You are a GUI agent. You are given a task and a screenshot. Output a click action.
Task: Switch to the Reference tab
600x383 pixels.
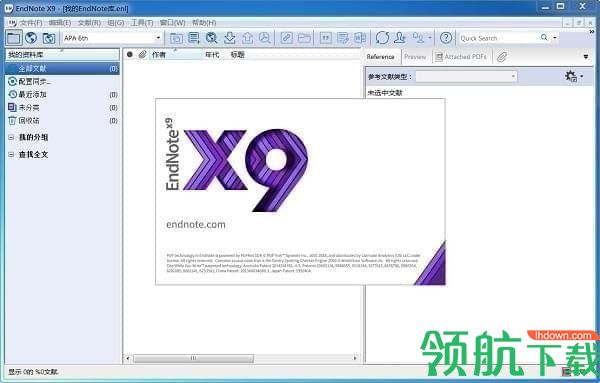click(x=380, y=57)
